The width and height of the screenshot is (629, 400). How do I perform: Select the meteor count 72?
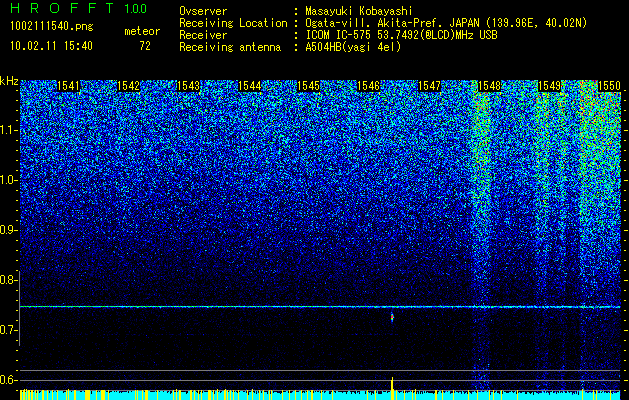tap(145, 46)
